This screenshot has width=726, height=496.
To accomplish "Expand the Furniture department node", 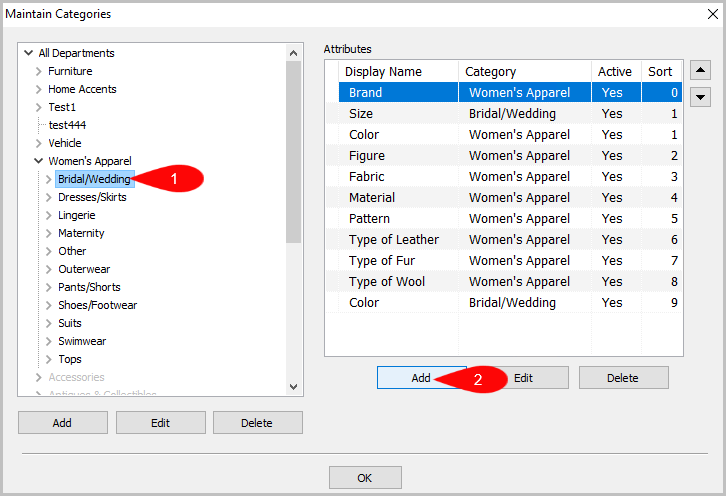I will pos(38,71).
